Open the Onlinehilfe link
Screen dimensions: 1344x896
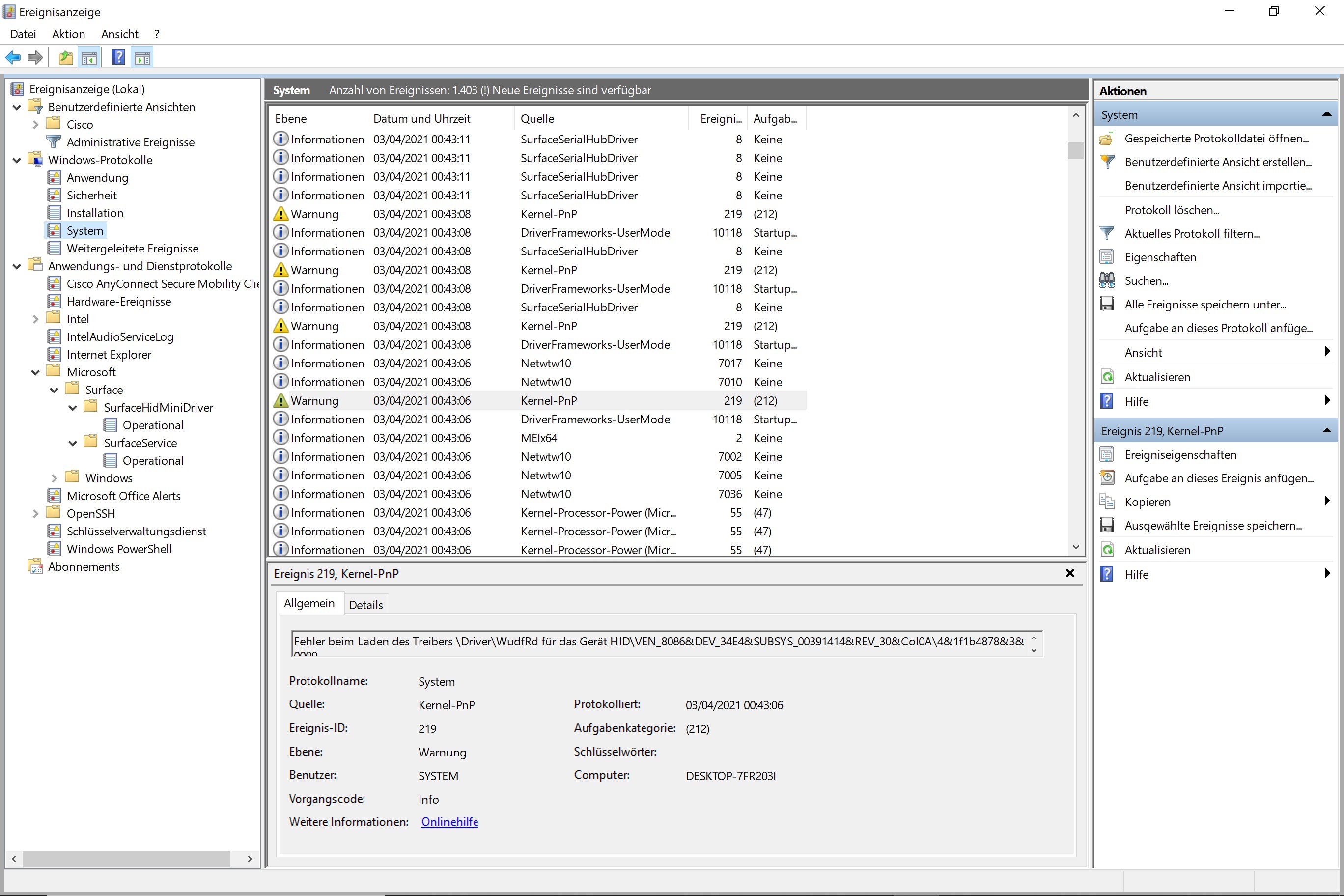pos(449,822)
